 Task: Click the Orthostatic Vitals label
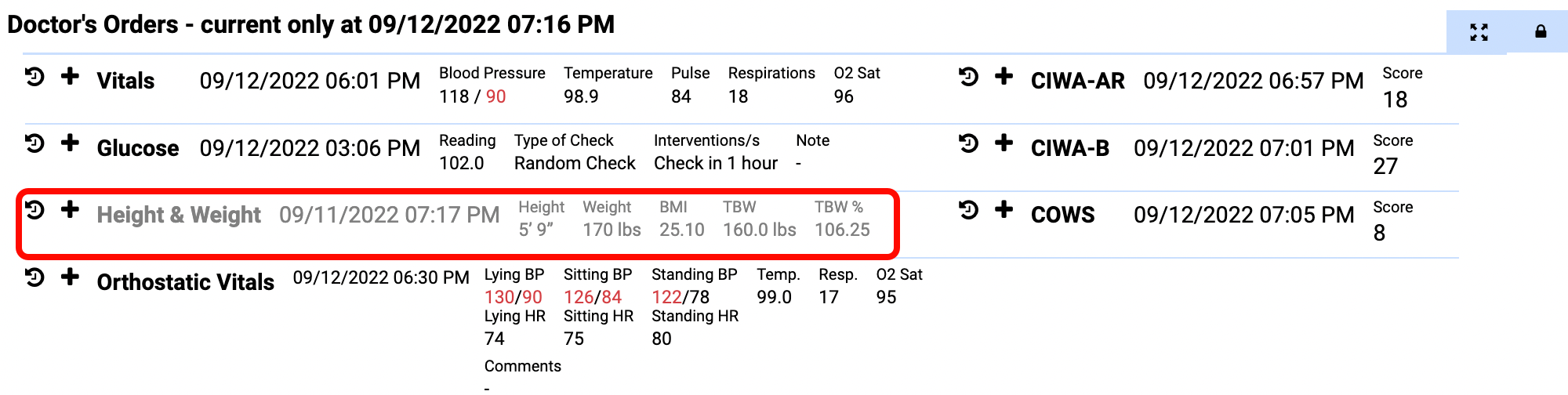185,282
